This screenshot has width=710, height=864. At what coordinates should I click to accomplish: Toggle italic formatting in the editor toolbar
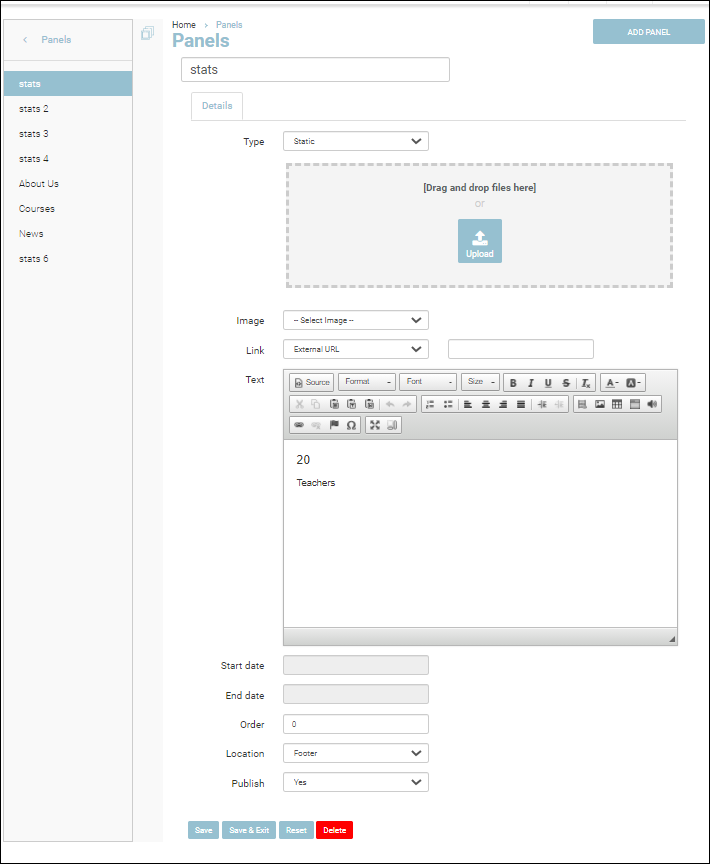pos(531,383)
